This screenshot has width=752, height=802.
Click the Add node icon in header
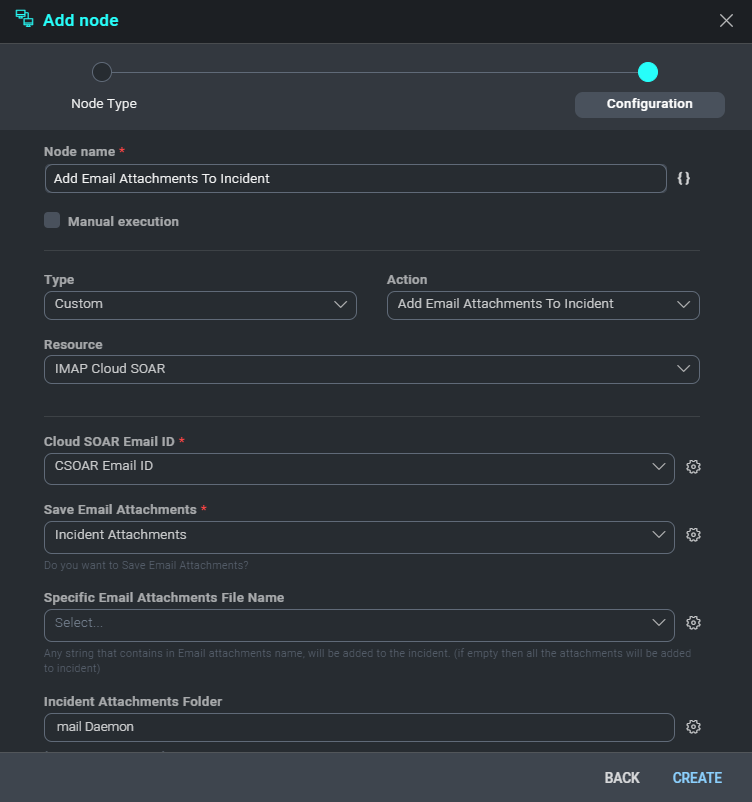pos(24,20)
